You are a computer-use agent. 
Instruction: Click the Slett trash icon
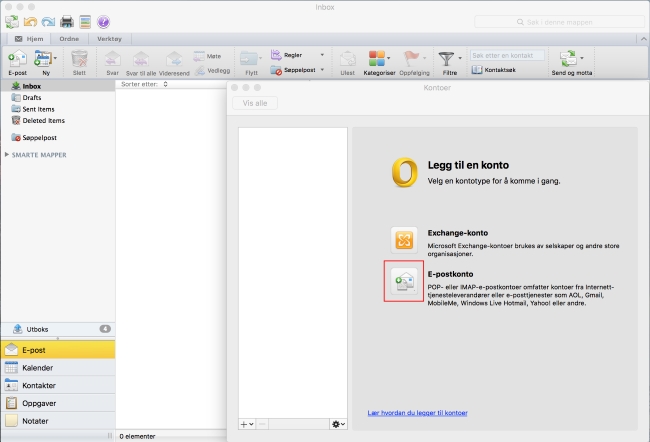click(x=79, y=58)
